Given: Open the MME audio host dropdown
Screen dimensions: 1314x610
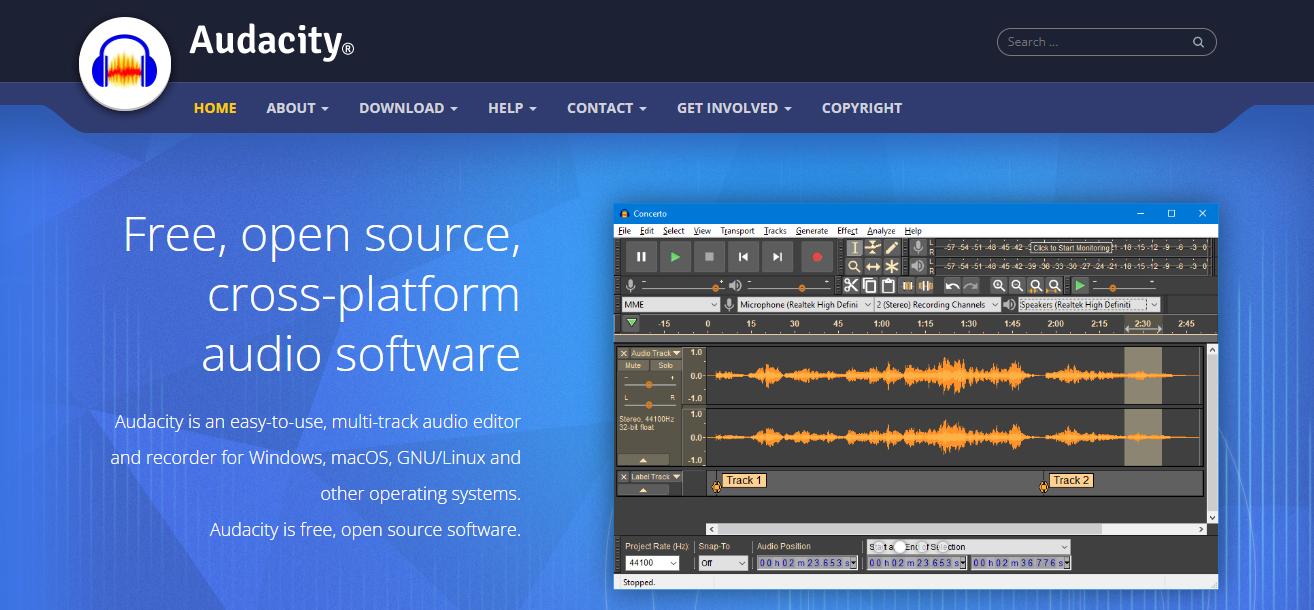Looking at the screenshot, I should (x=670, y=305).
